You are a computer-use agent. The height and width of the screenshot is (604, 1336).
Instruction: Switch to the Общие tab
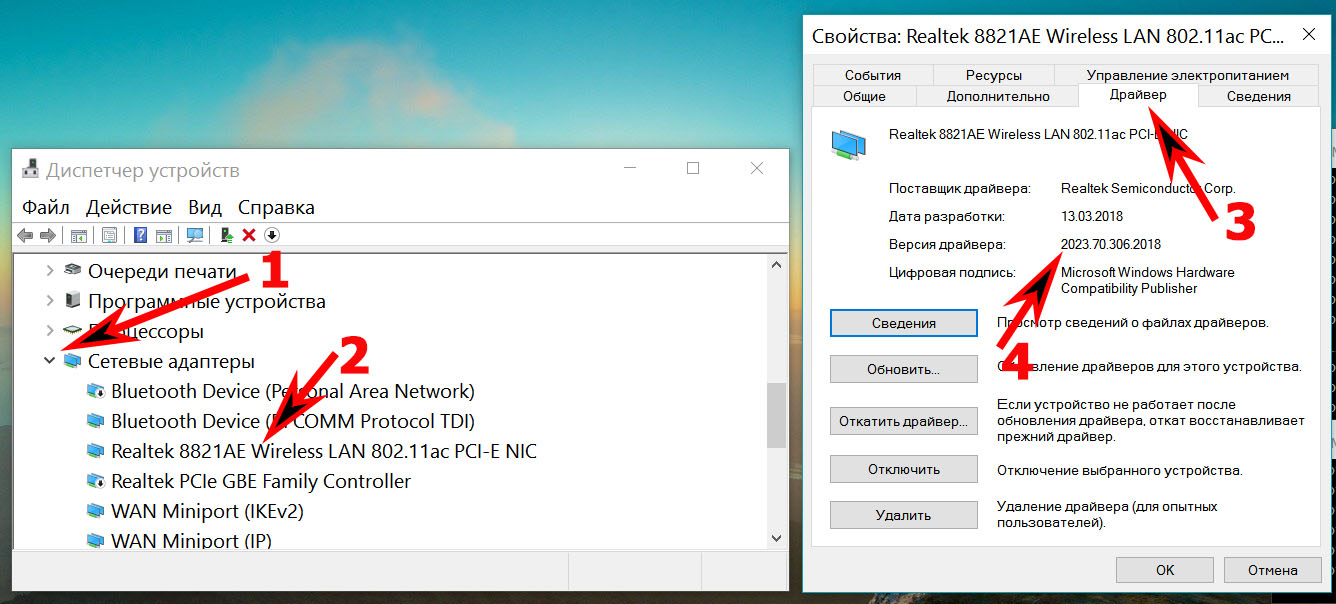(865, 96)
